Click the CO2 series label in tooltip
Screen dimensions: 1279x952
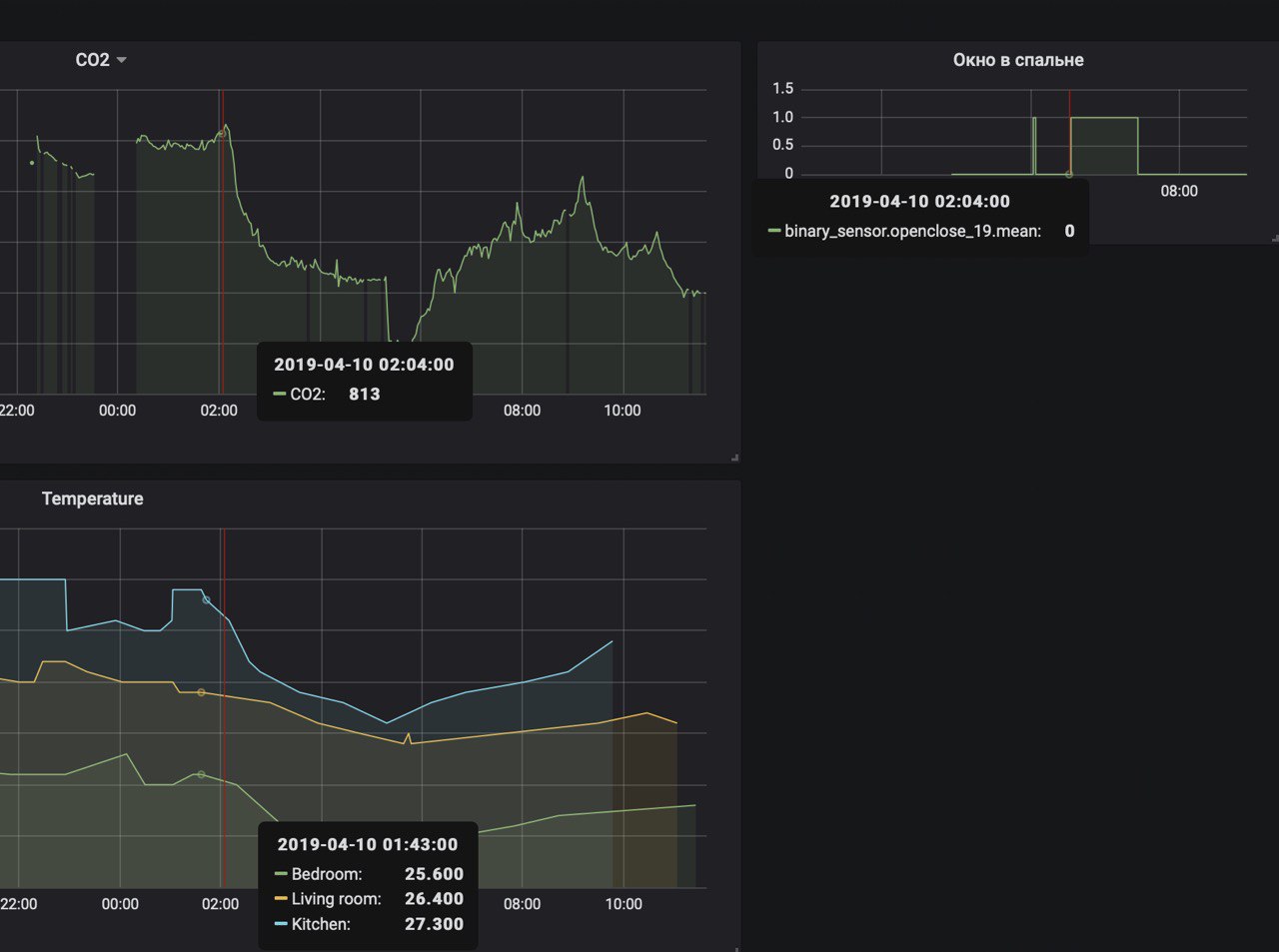[308, 394]
